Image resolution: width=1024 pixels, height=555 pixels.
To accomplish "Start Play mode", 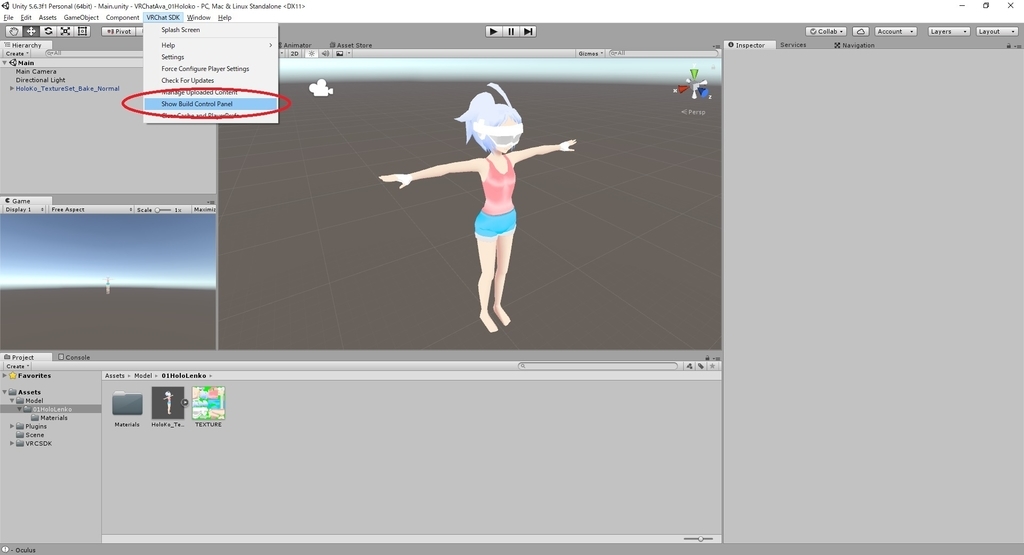I will point(494,31).
